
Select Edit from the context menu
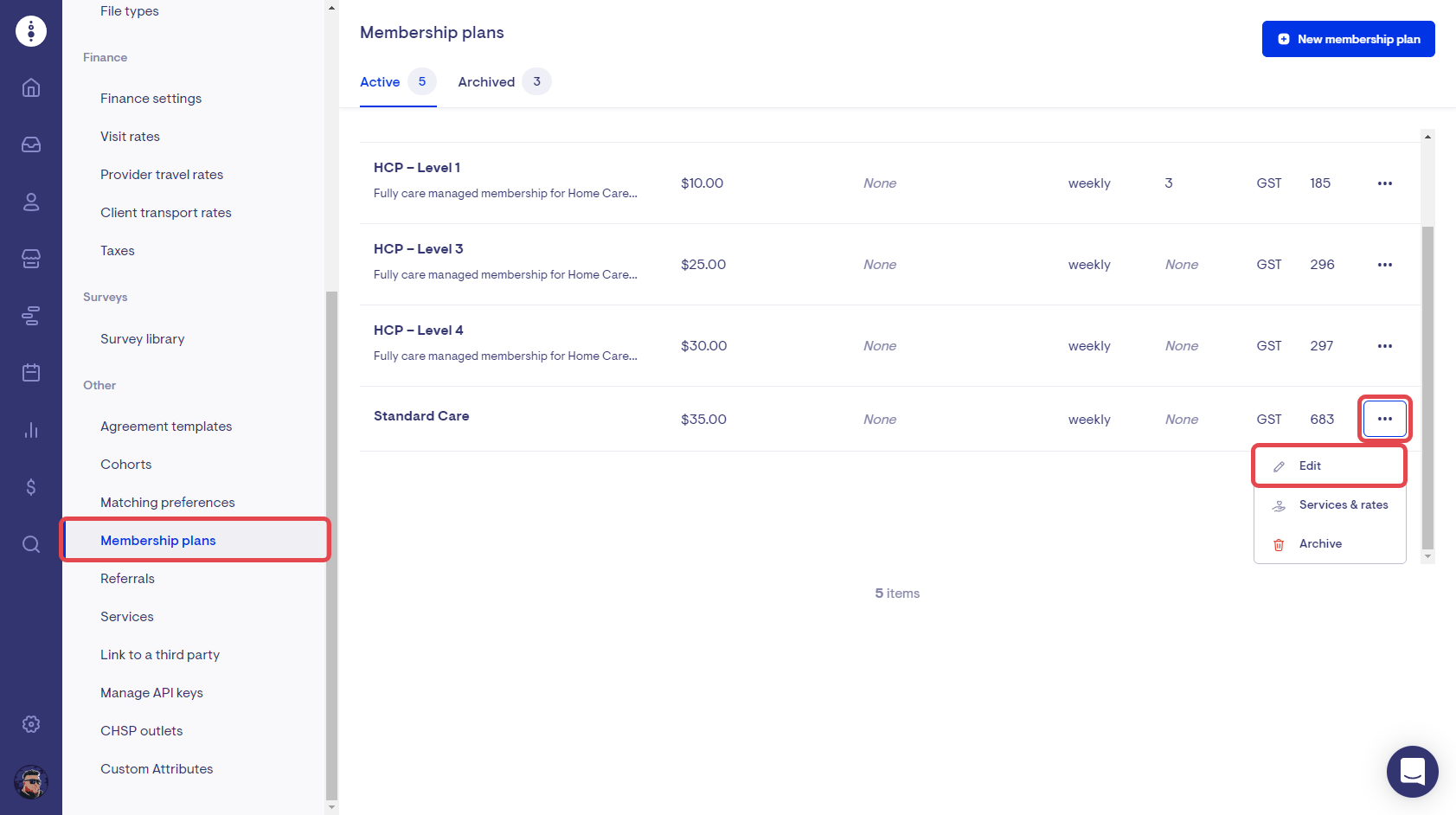1310,466
